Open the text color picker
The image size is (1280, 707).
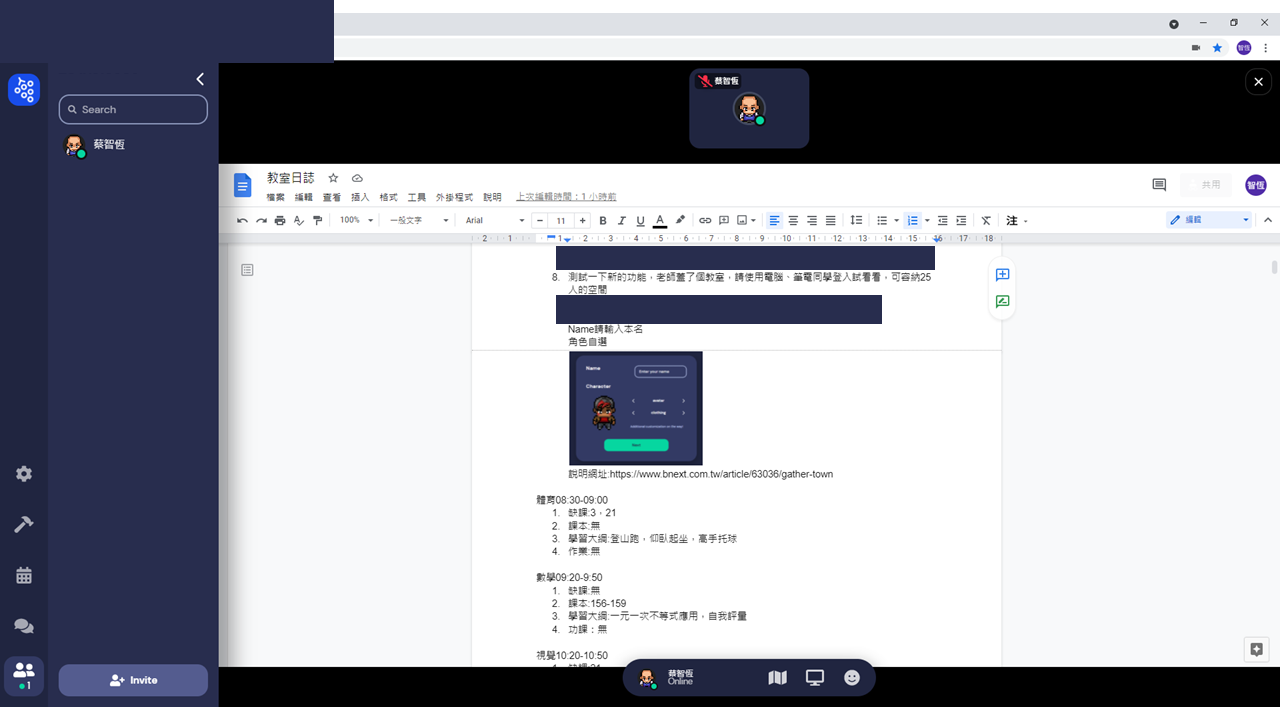[660, 220]
